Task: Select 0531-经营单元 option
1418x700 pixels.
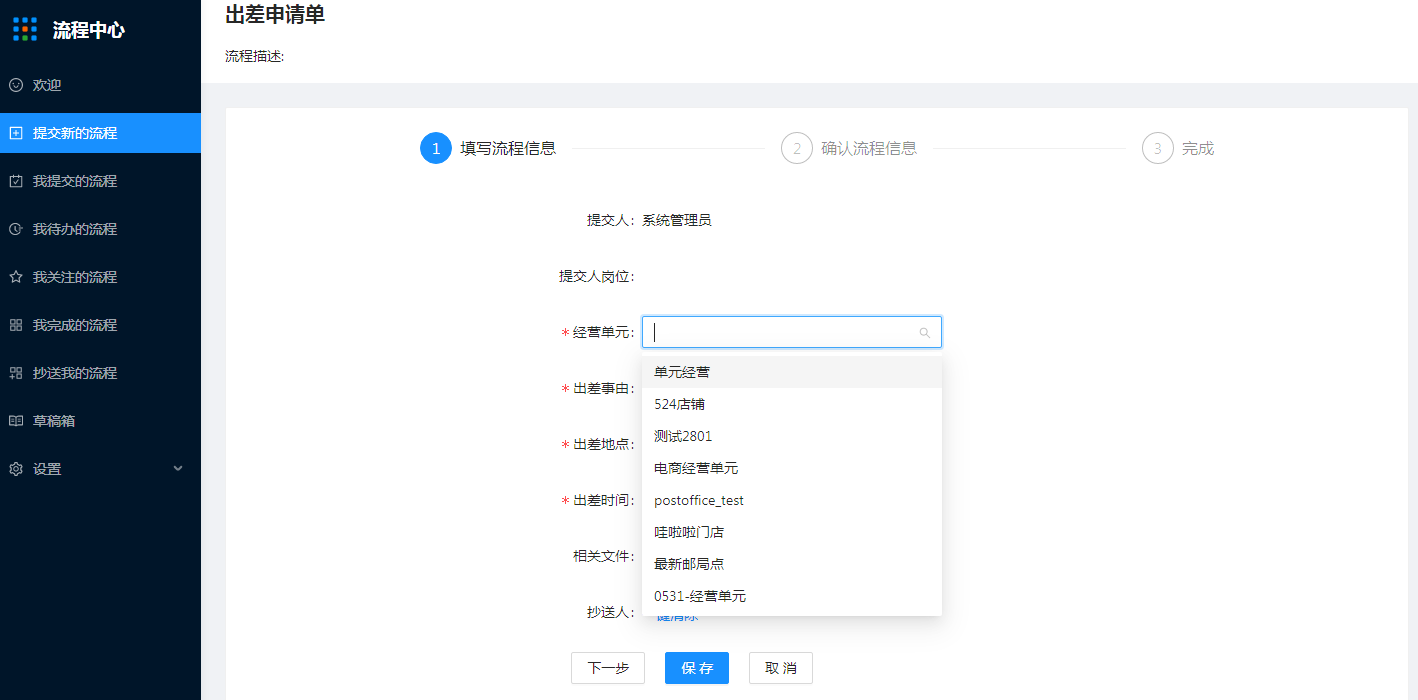Action: coord(792,596)
